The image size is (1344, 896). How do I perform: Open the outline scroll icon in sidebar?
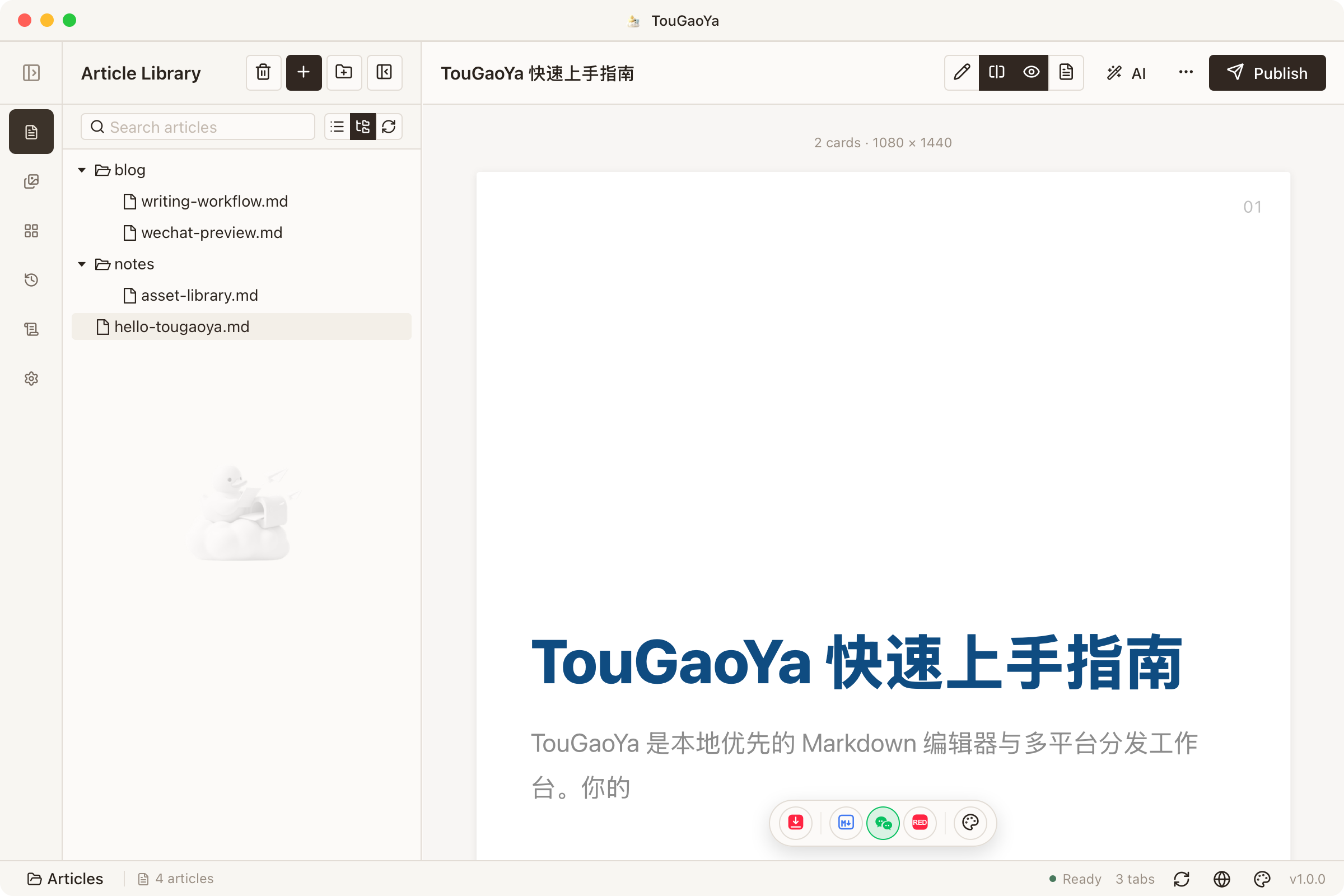(x=31, y=329)
